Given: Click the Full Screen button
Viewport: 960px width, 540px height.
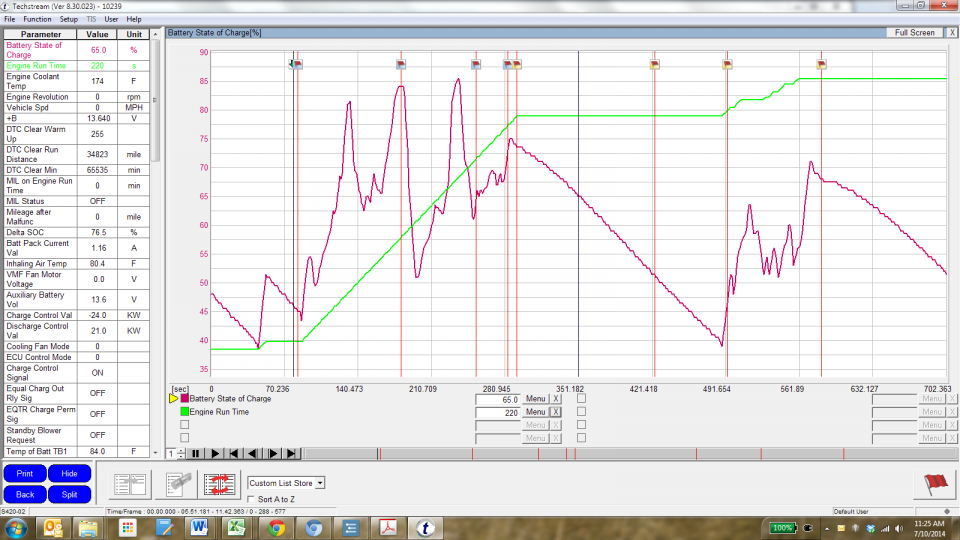Looking at the screenshot, I should click(915, 32).
